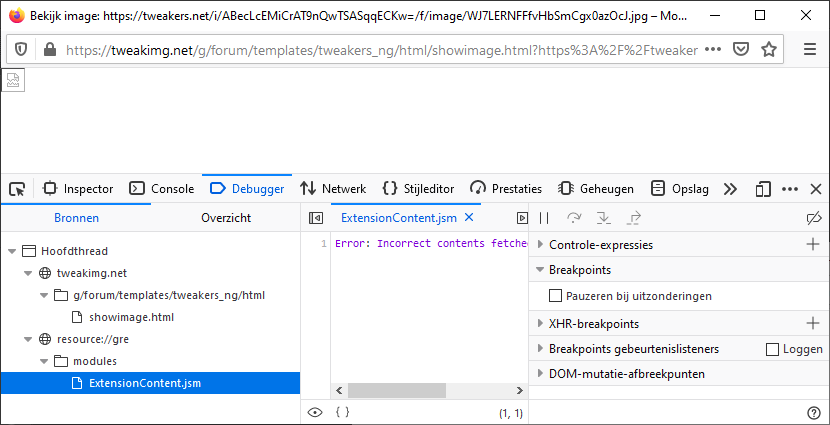Screen dimensions: 830x425
Task: Close the ExtensionContent.jsm editor tab
Action: click(x=468, y=218)
